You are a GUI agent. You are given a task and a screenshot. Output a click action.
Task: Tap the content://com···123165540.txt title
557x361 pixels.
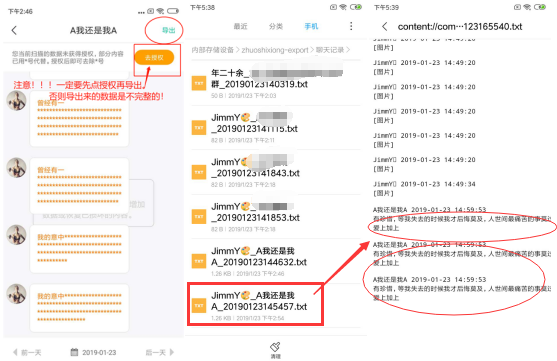(x=460, y=27)
